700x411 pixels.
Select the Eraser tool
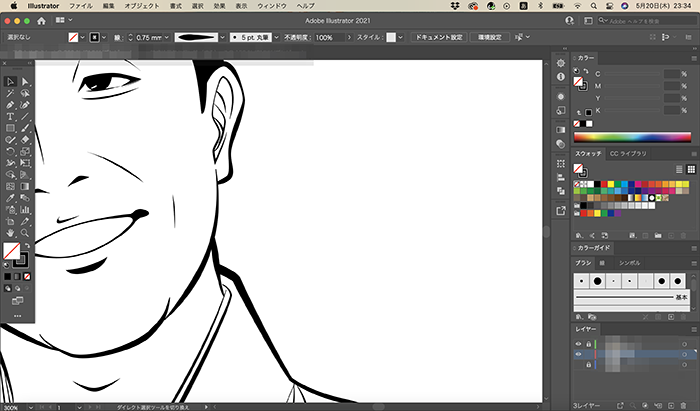25,140
